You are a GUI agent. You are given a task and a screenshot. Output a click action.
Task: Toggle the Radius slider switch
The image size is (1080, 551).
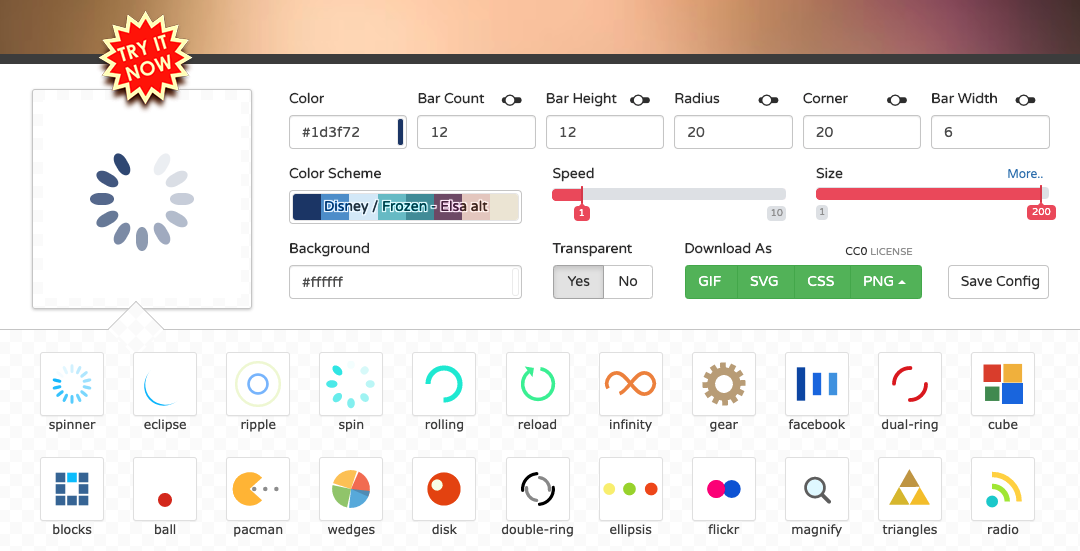[769, 100]
